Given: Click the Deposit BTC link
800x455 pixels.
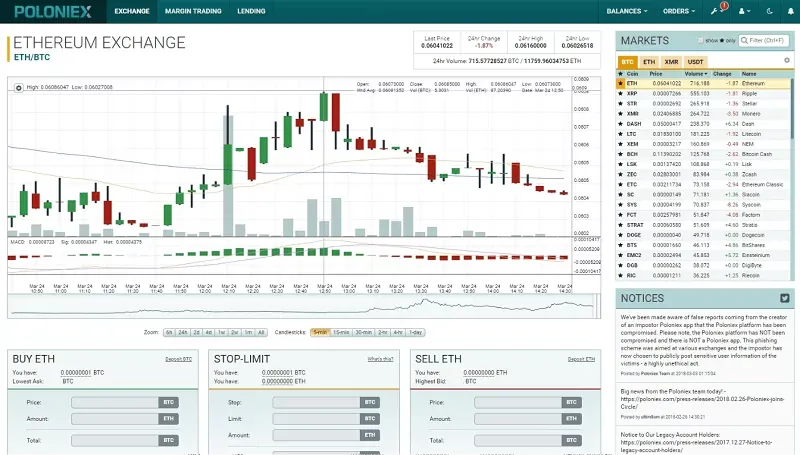Looking at the screenshot, I should [x=179, y=359].
